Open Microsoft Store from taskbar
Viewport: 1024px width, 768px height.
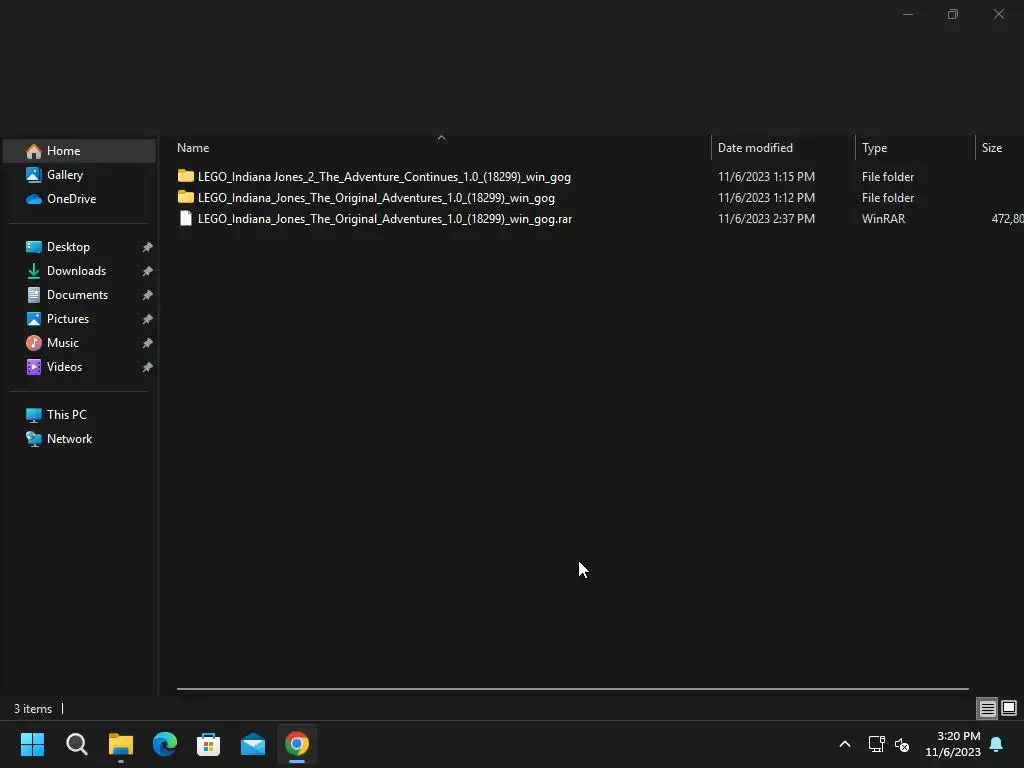[x=208, y=744]
